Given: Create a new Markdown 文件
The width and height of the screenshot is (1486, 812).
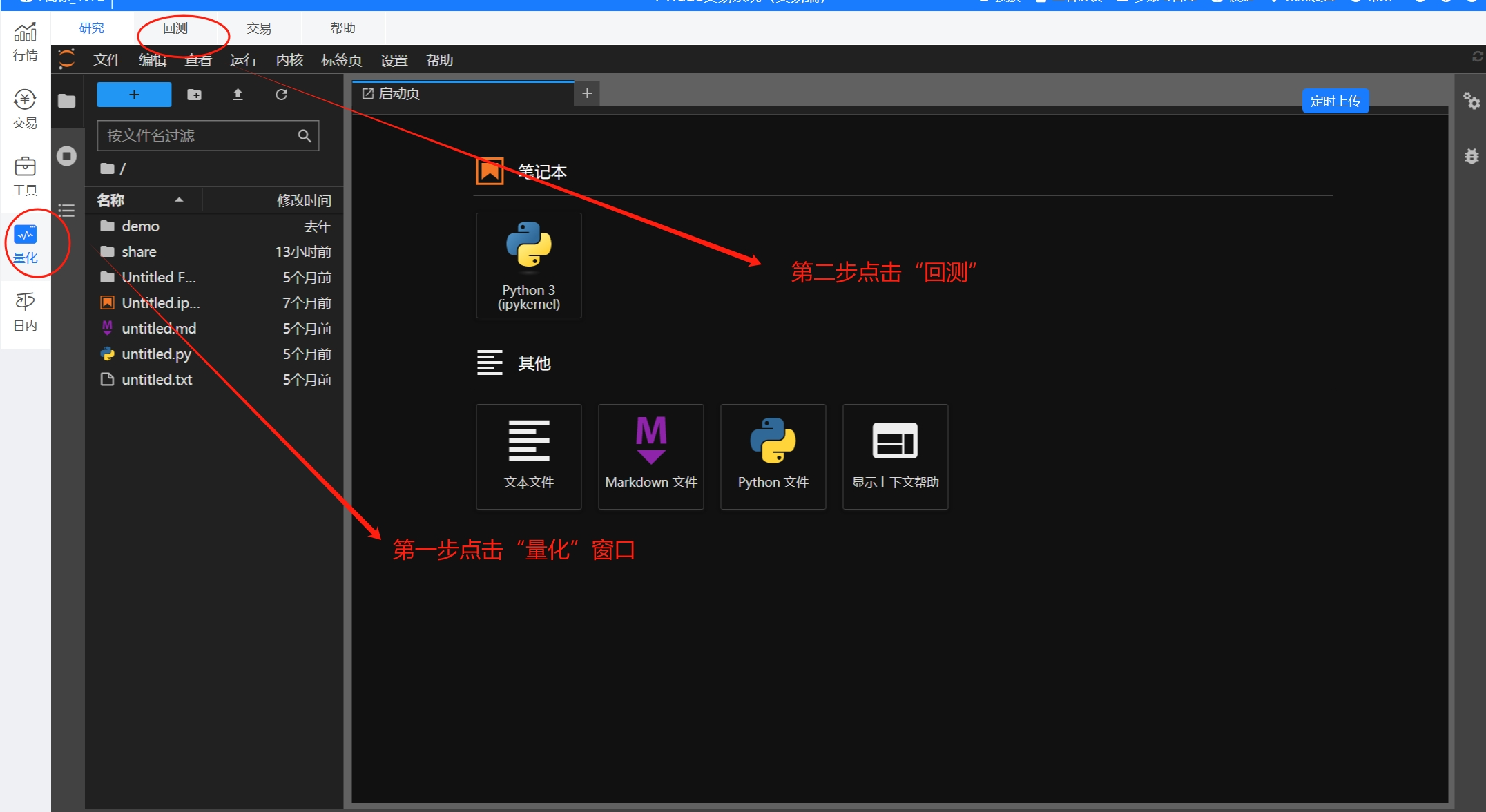Looking at the screenshot, I should pos(650,456).
